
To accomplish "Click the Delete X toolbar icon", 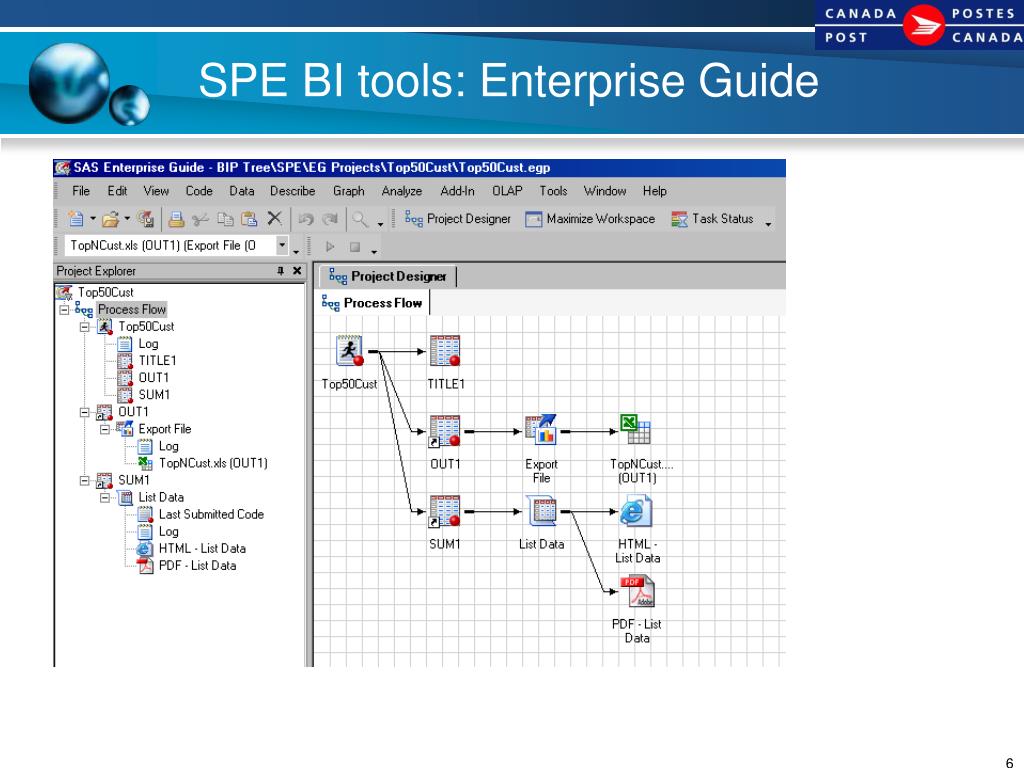I will pyautogui.click(x=275, y=218).
